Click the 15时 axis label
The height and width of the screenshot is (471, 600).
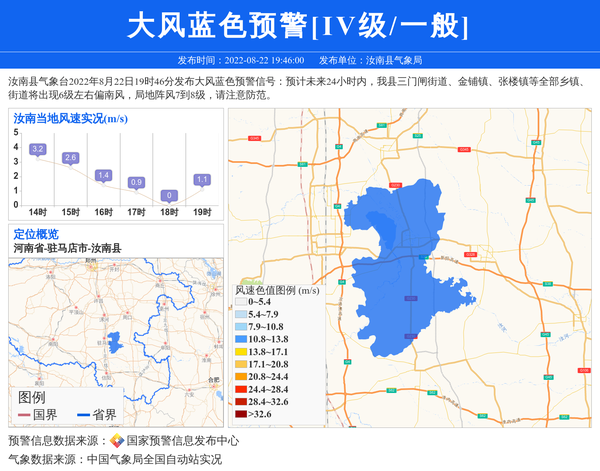[x=71, y=212]
